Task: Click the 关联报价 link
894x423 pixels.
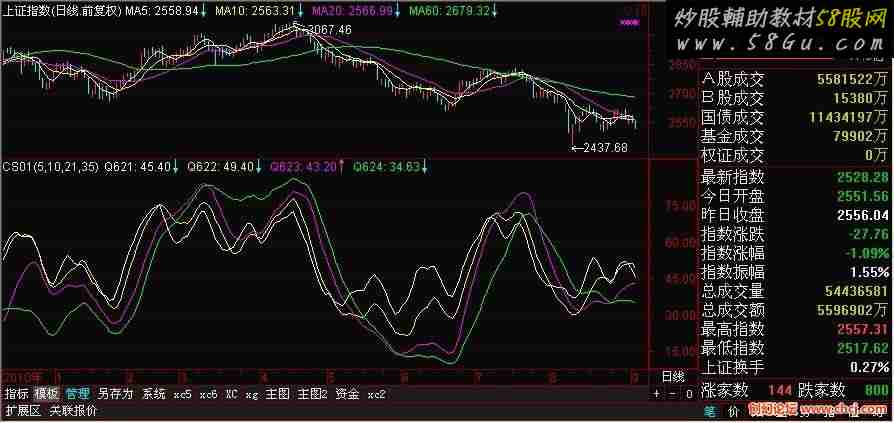Action: pyautogui.click(x=73, y=410)
